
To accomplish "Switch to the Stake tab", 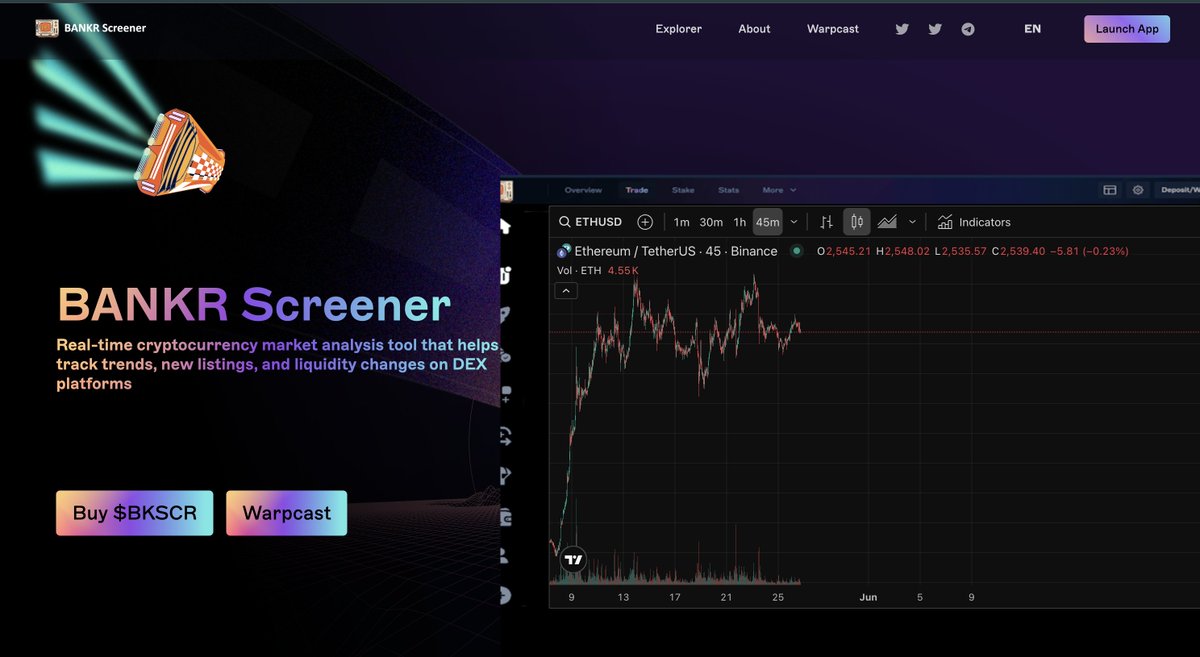I will [683, 190].
